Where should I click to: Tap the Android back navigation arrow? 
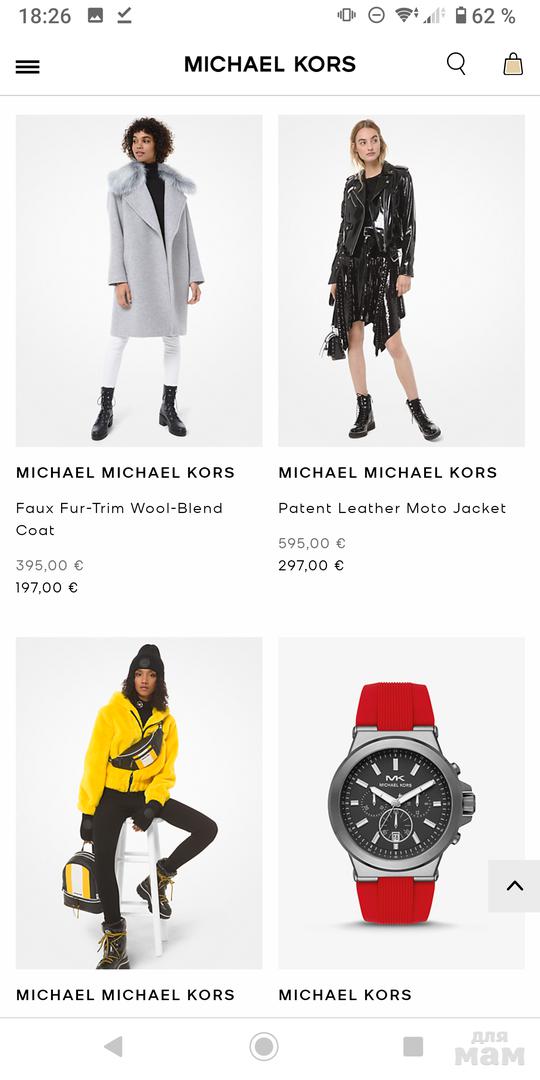click(114, 1047)
